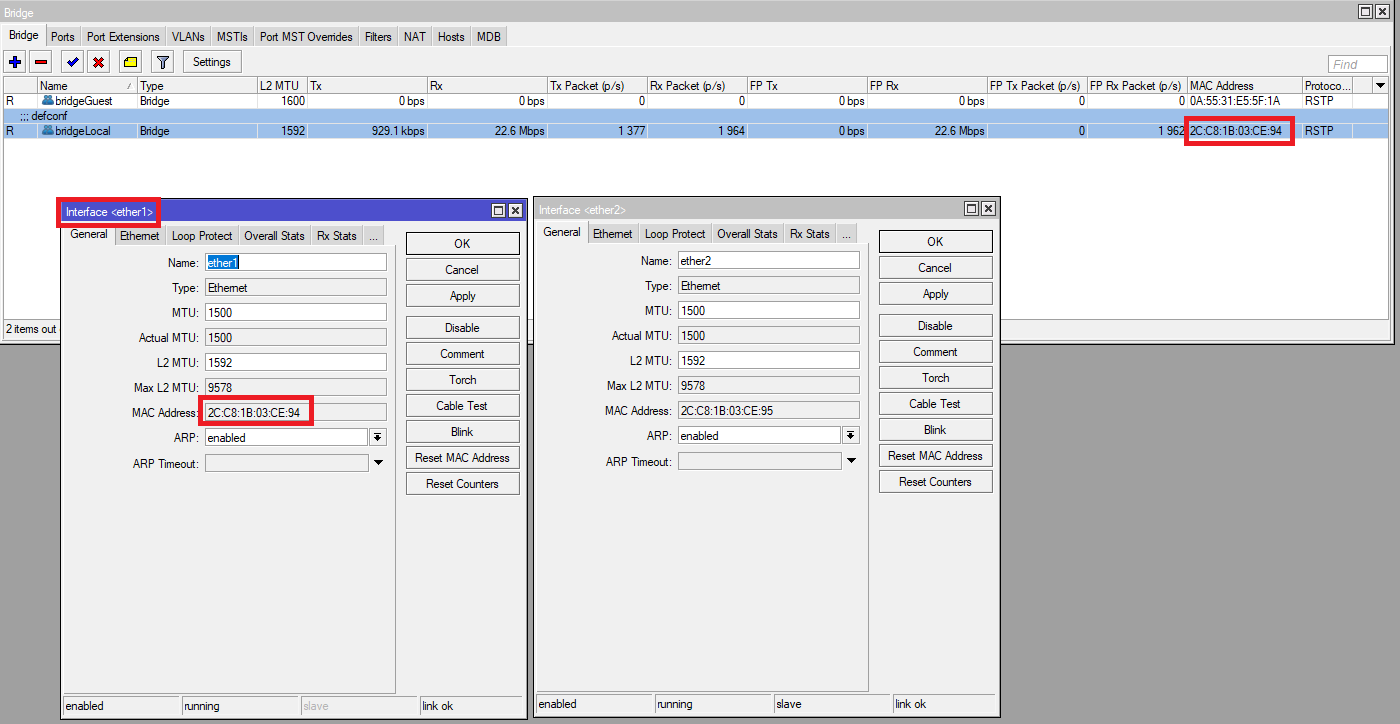Open the column selector dropdown in Bridge table

click(1381, 86)
